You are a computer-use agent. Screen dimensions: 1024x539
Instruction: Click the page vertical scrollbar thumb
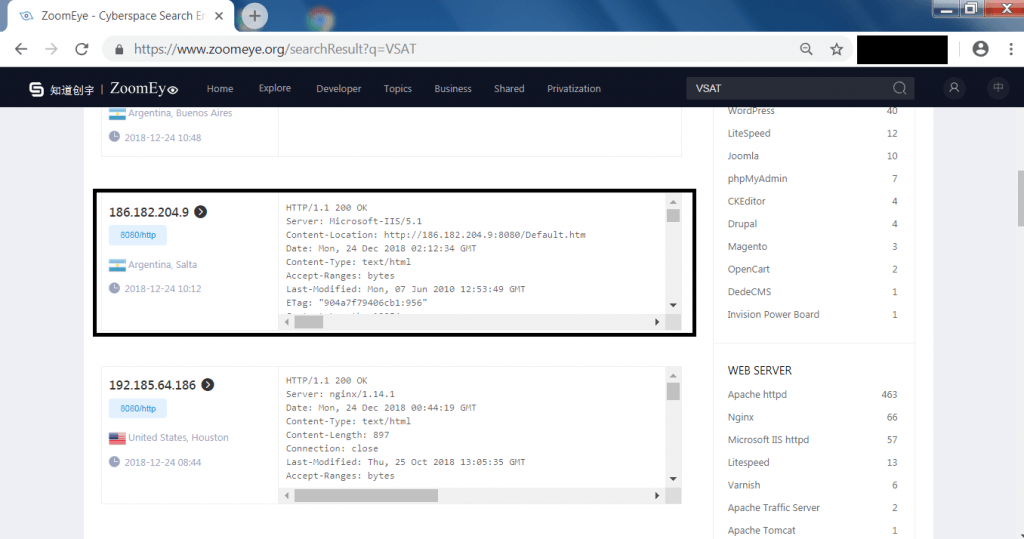pos(1019,198)
